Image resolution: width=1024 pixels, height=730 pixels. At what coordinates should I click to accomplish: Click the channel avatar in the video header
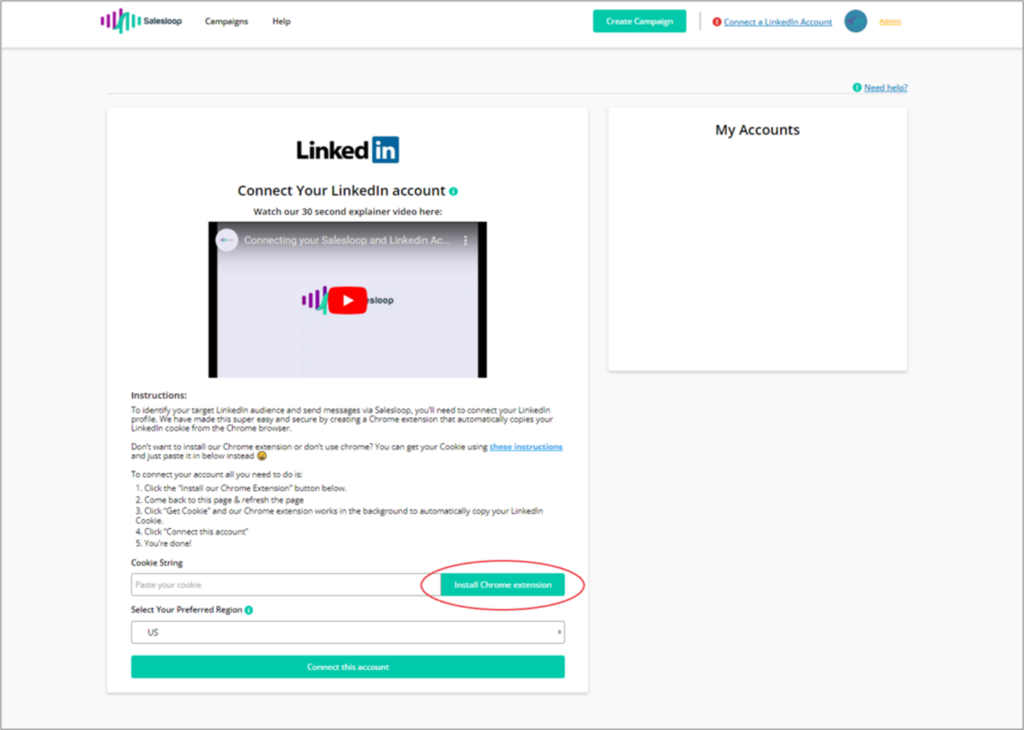227,240
